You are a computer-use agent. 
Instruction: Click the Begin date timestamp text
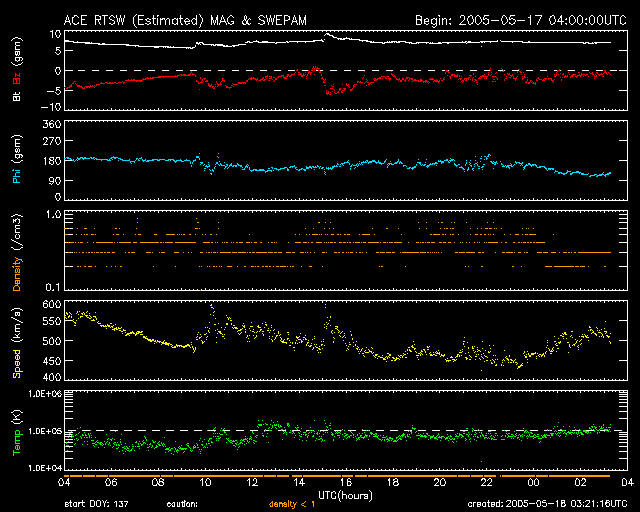(519, 19)
